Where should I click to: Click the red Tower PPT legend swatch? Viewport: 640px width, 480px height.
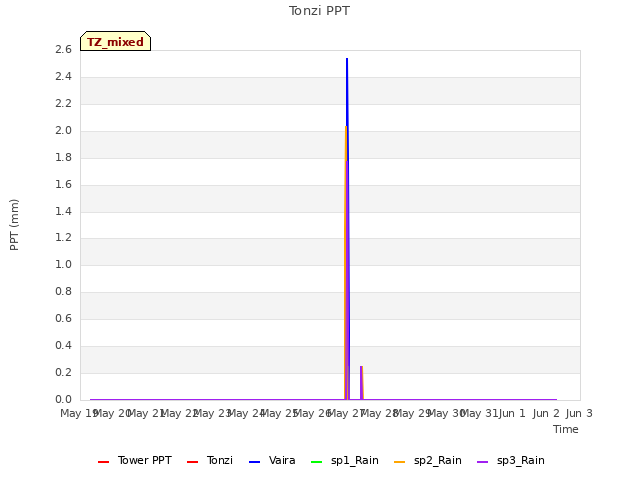104,462
